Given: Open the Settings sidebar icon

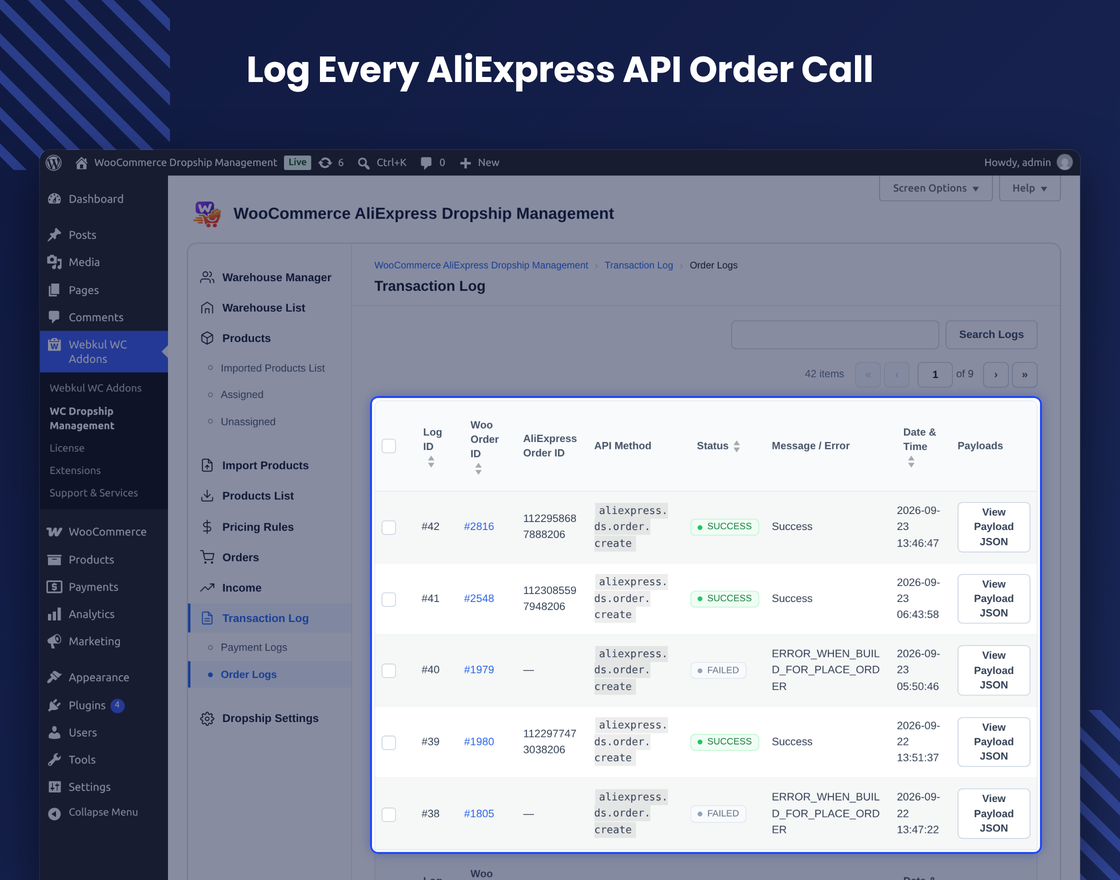Looking at the screenshot, I should point(54,786).
